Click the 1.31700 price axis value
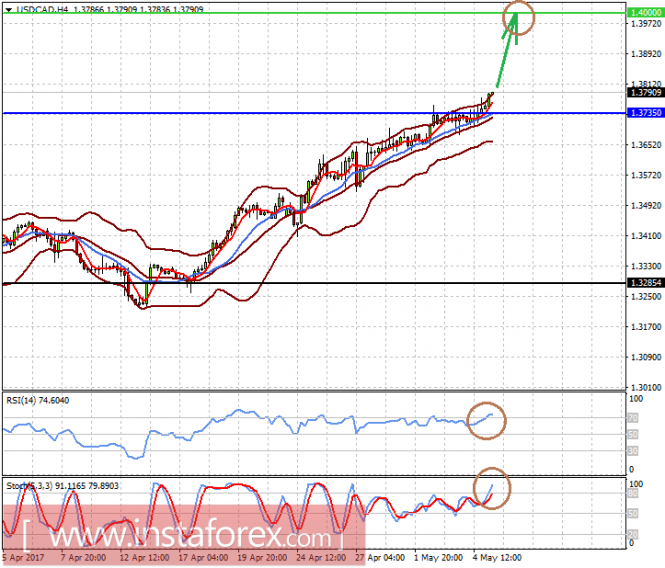This screenshot has width=665, height=568. point(646,327)
